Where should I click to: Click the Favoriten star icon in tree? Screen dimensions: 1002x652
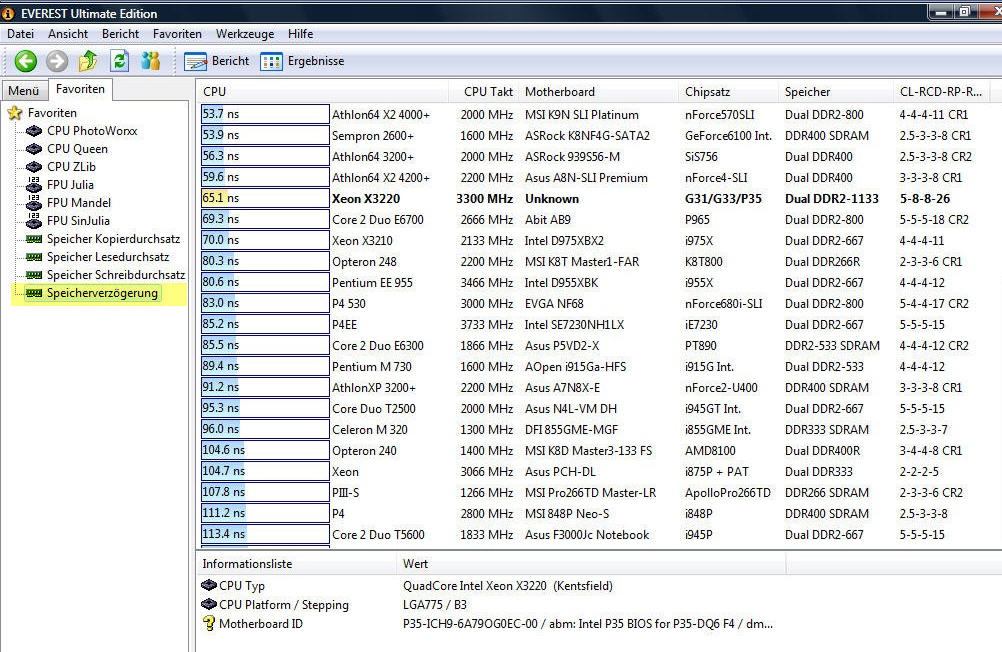(x=15, y=113)
